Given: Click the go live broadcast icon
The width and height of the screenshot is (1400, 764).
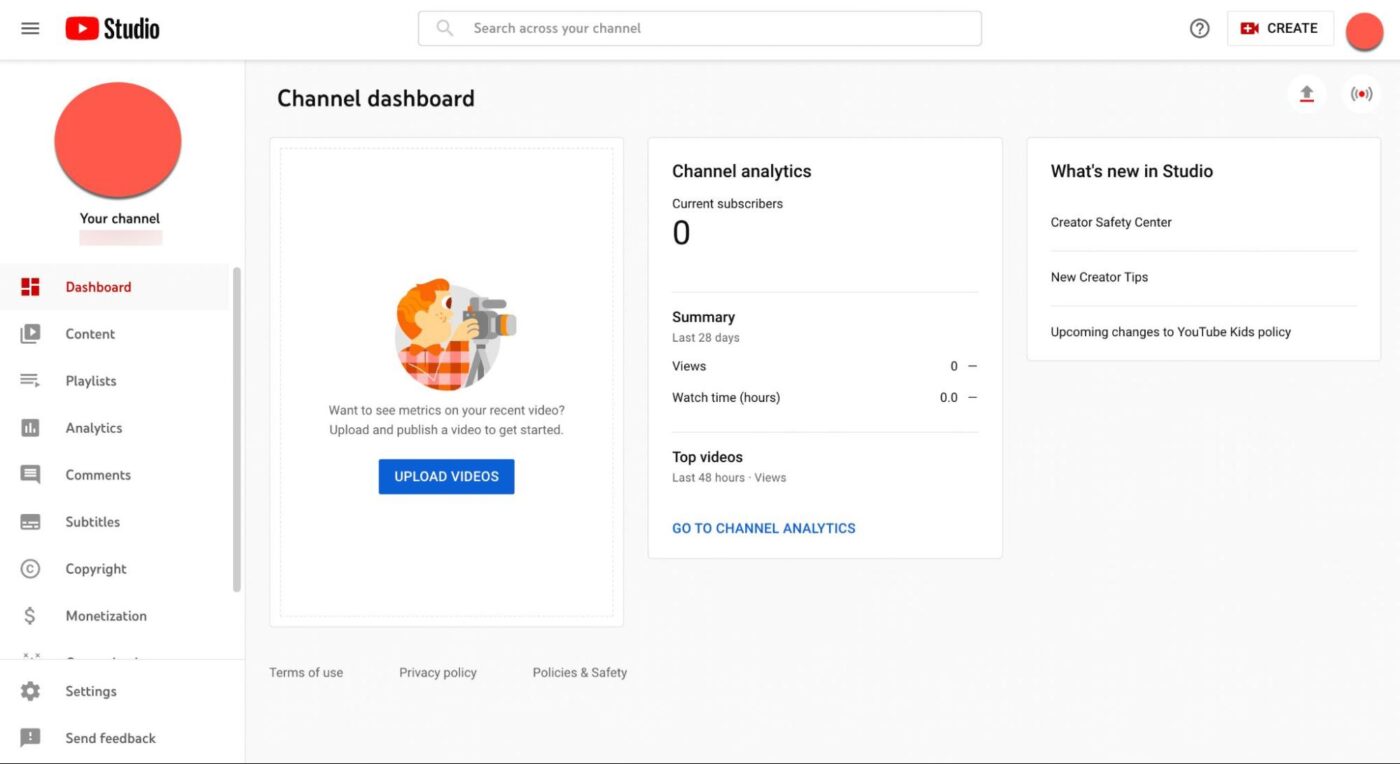Looking at the screenshot, I should (1361, 94).
